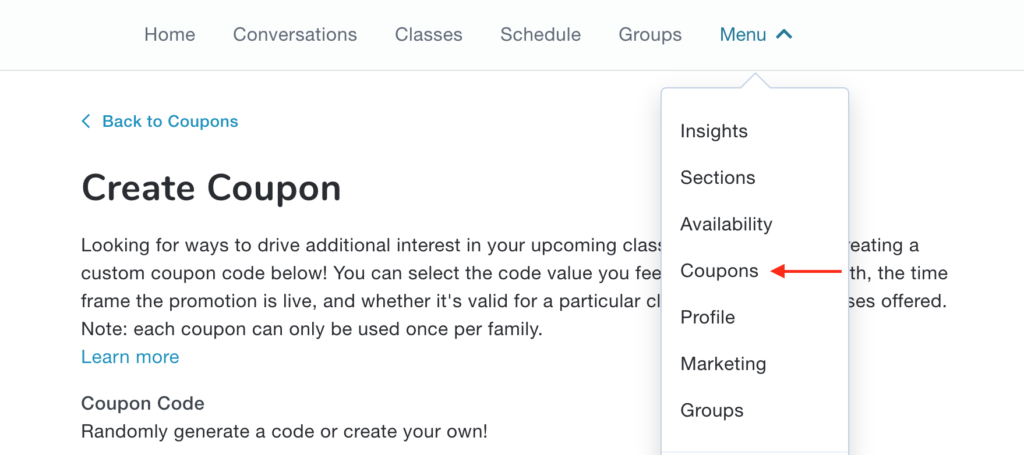1024x455 pixels.
Task: Open Availability from the dropdown menu
Action: [x=726, y=224]
